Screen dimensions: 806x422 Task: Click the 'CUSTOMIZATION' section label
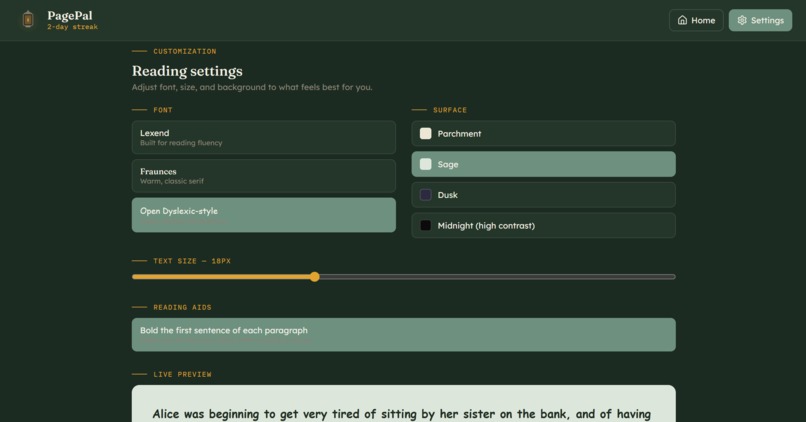(185, 51)
